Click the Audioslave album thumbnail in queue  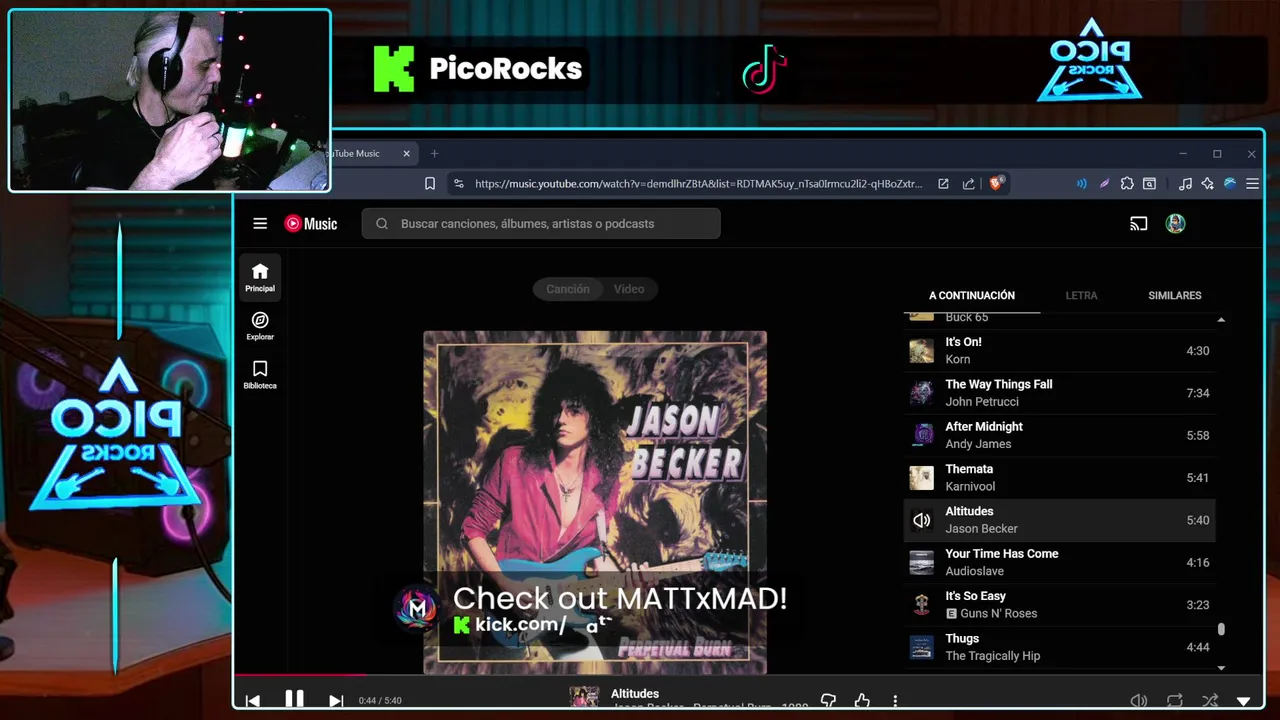(x=921, y=563)
